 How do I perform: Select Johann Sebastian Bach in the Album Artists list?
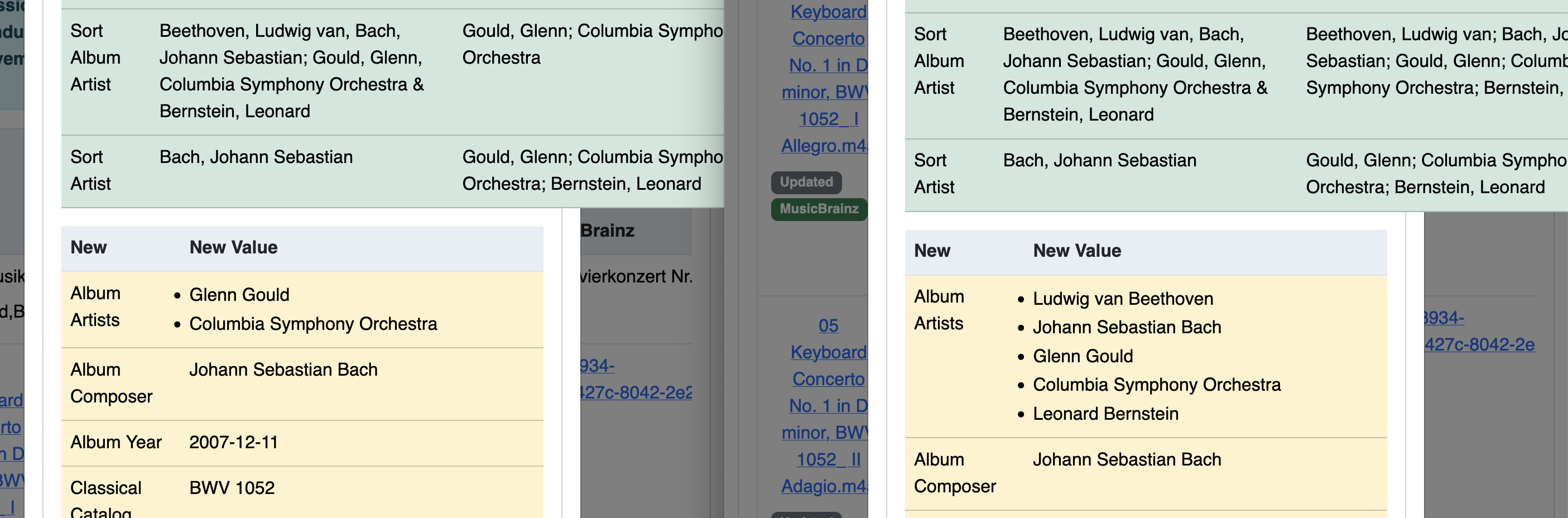1127,327
